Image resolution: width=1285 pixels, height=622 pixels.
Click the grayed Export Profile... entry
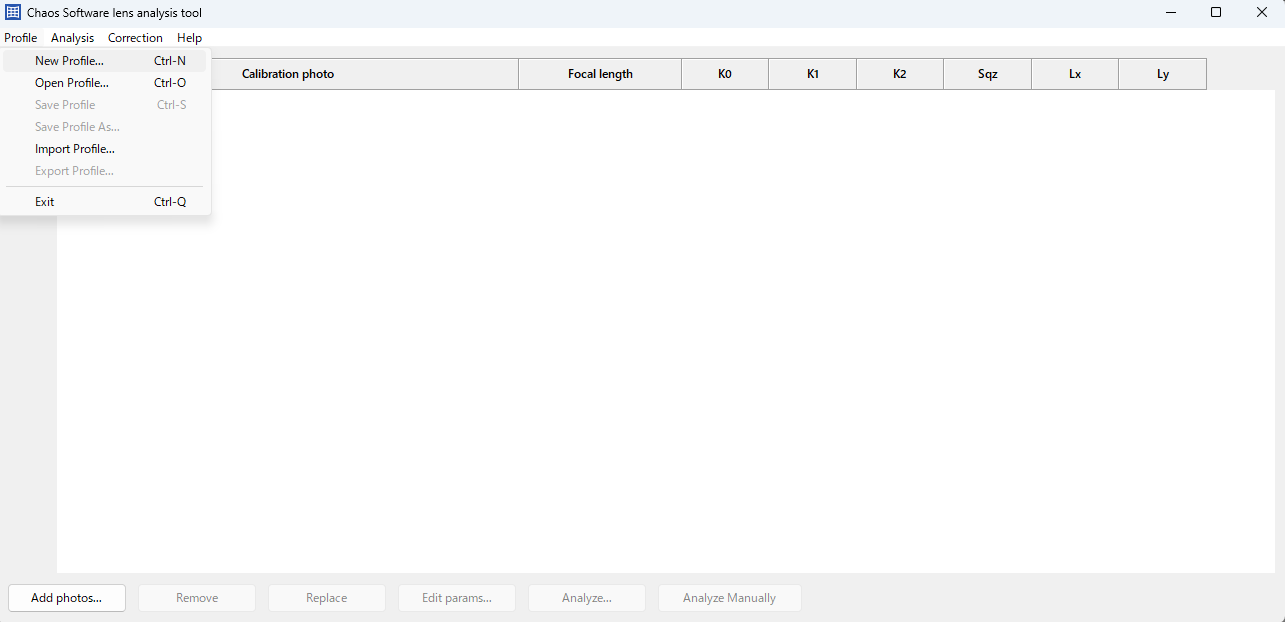105,171
